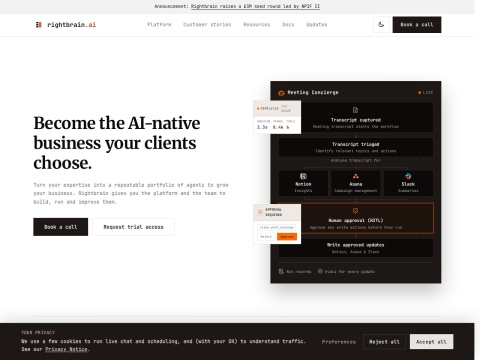The width and height of the screenshot is (480, 360).
Task: Click the Meeting Concierge robot icon
Action: 281,93
